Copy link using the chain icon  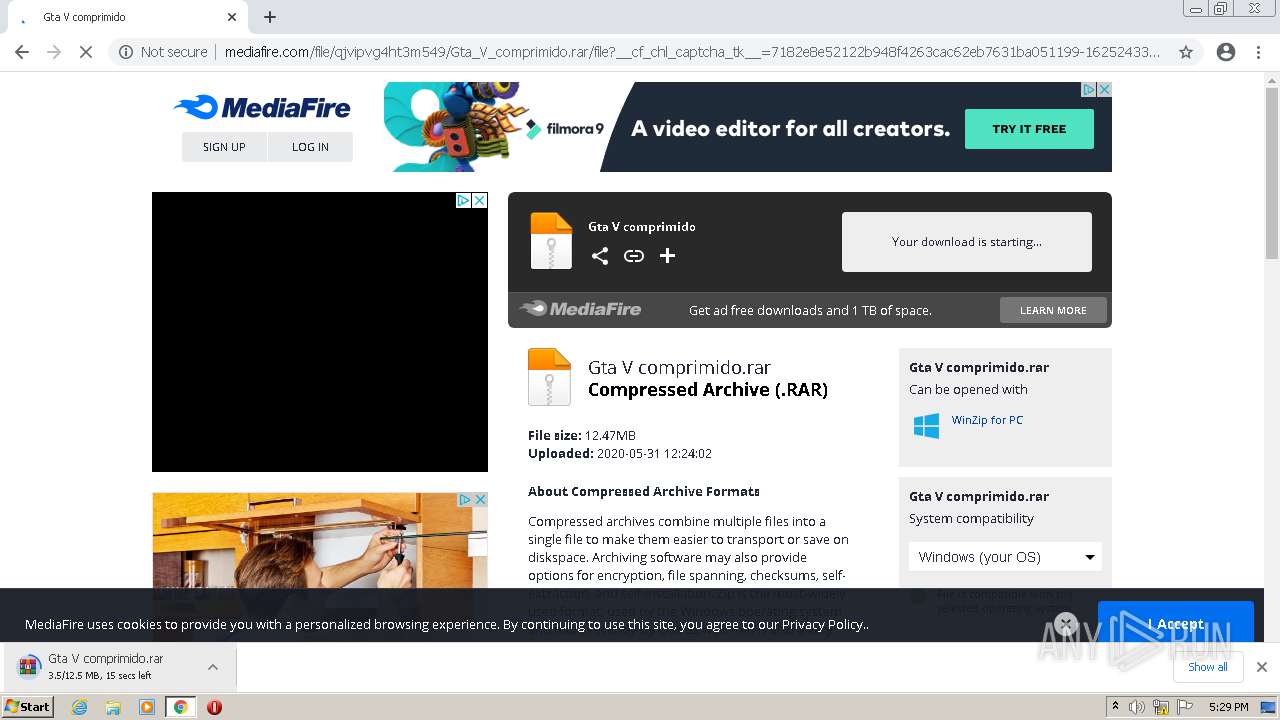634,256
